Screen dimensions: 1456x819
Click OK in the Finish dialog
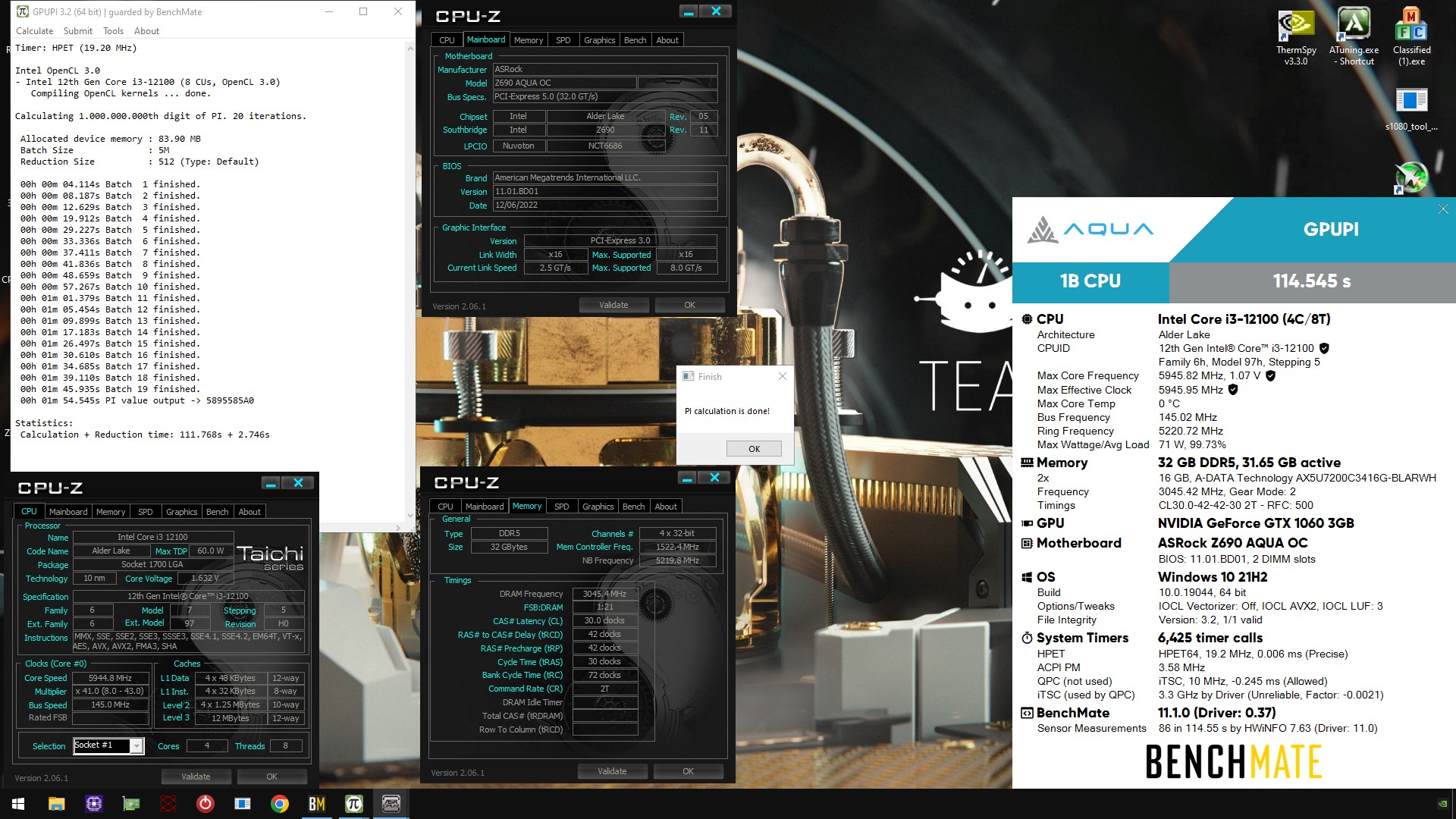[754, 449]
